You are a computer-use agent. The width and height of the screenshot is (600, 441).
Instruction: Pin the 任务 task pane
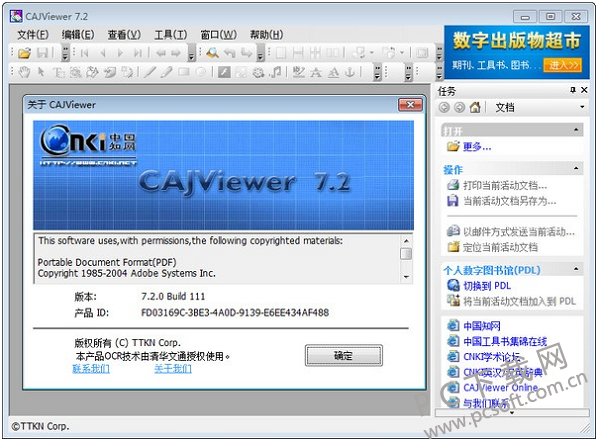(x=572, y=90)
